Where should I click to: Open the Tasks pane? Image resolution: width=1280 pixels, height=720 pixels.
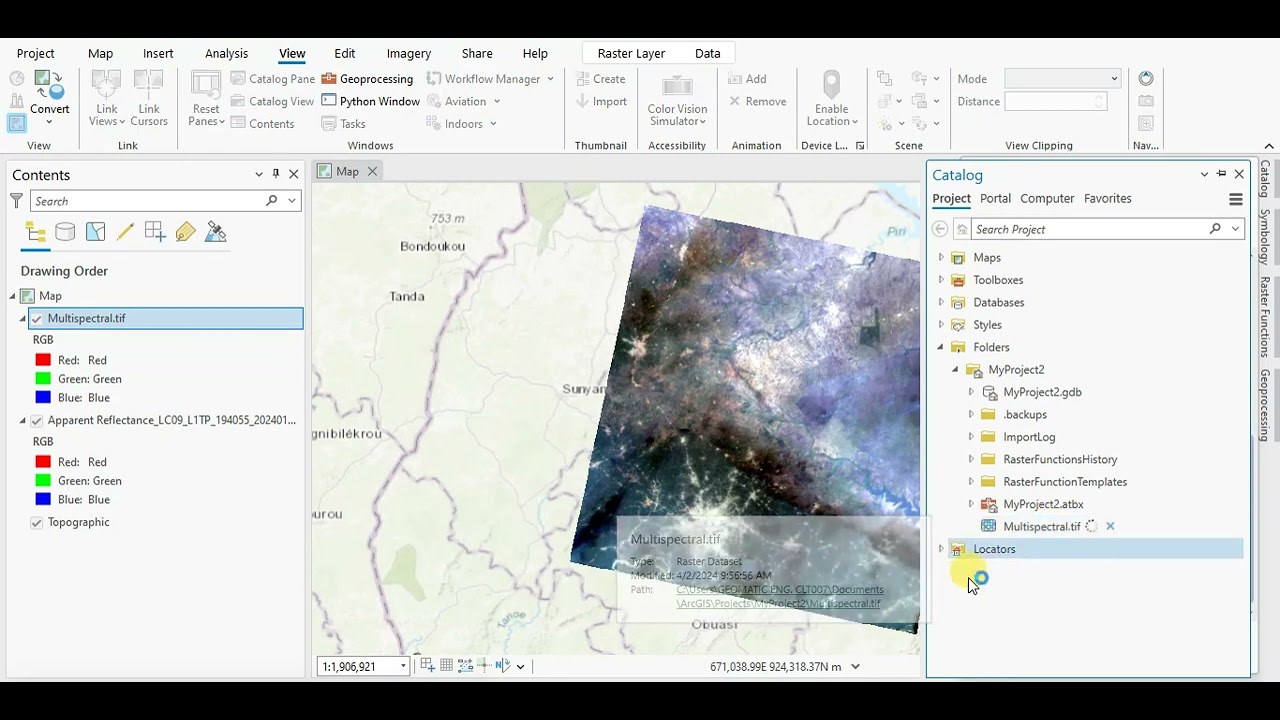343,124
